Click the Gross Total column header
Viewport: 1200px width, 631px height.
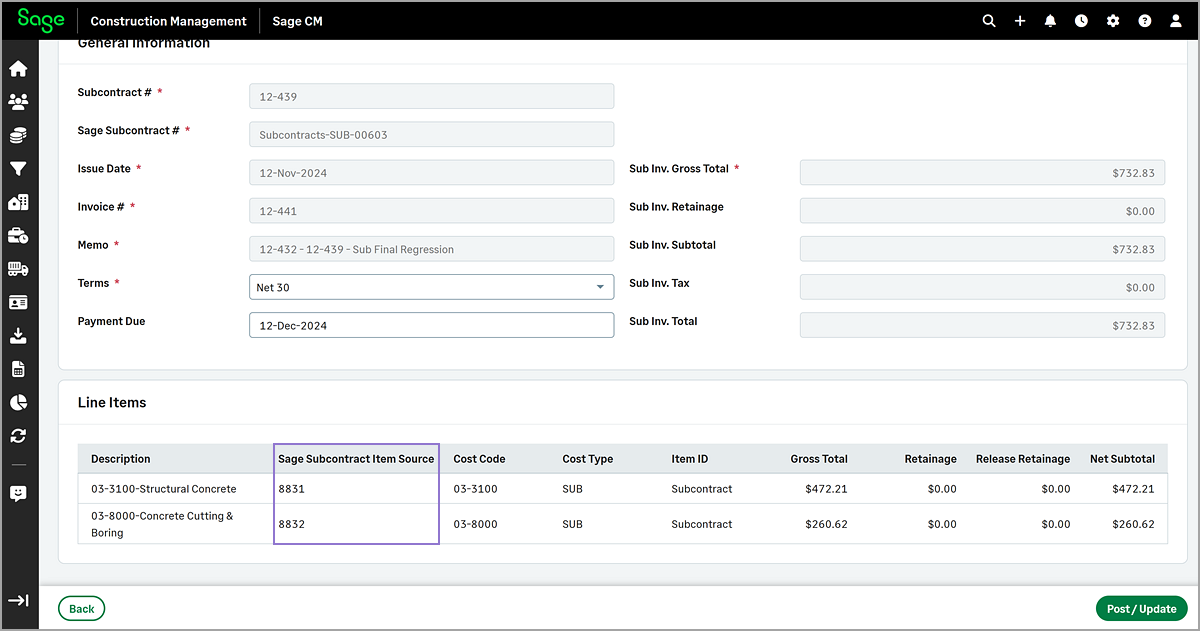click(819, 459)
